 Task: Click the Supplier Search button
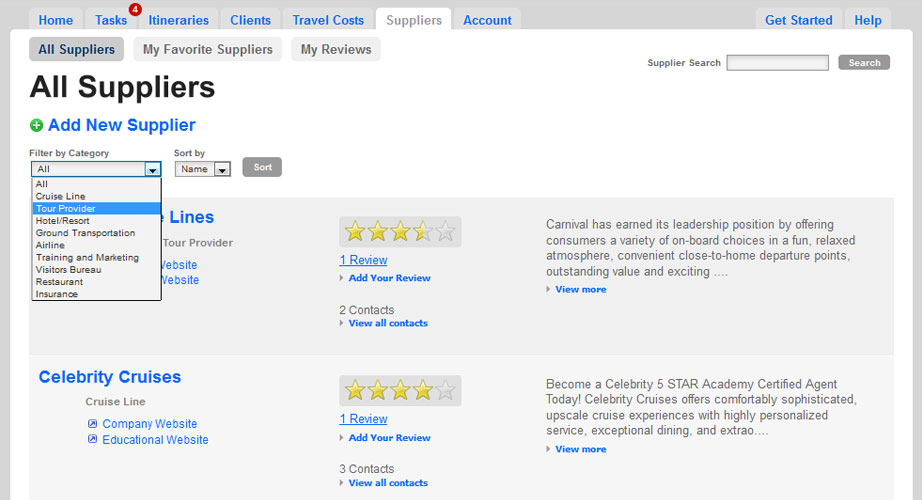pyautogui.click(x=864, y=62)
